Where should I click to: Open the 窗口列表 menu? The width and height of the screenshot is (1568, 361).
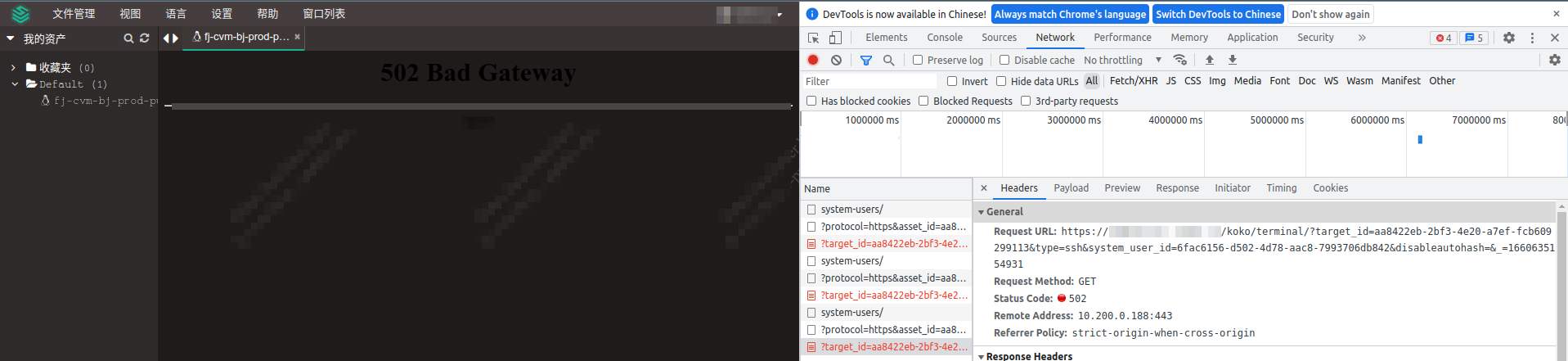pyautogui.click(x=324, y=14)
